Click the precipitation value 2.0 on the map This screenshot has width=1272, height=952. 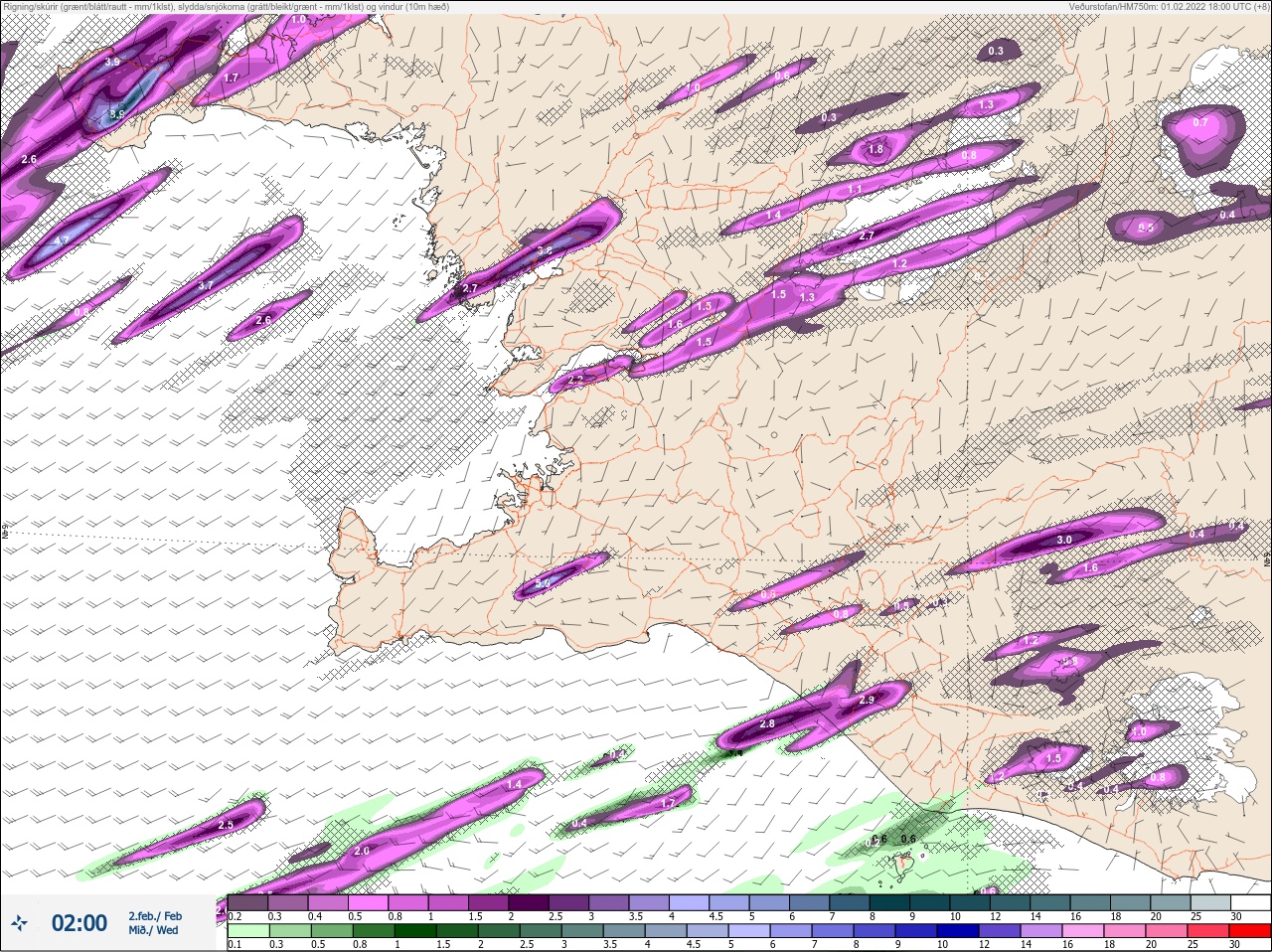click(362, 852)
